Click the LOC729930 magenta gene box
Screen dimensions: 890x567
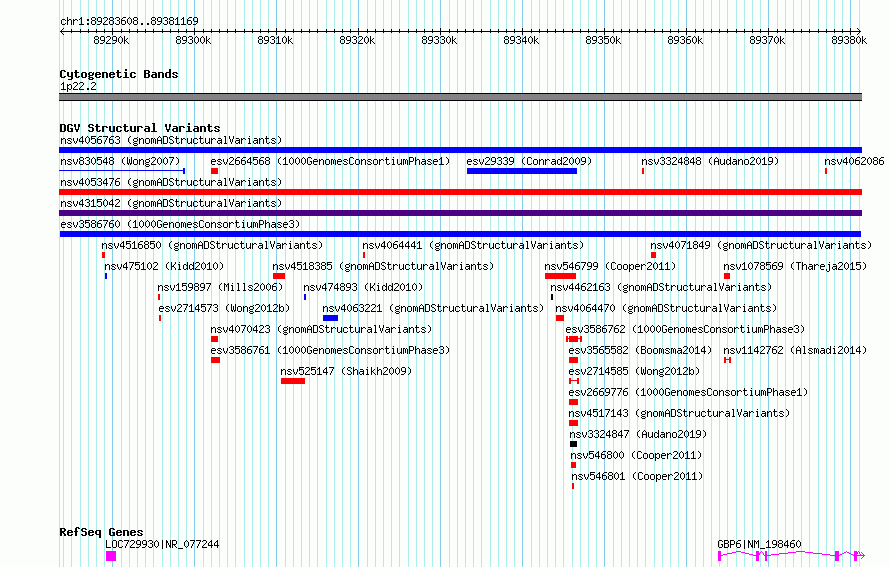(111, 556)
